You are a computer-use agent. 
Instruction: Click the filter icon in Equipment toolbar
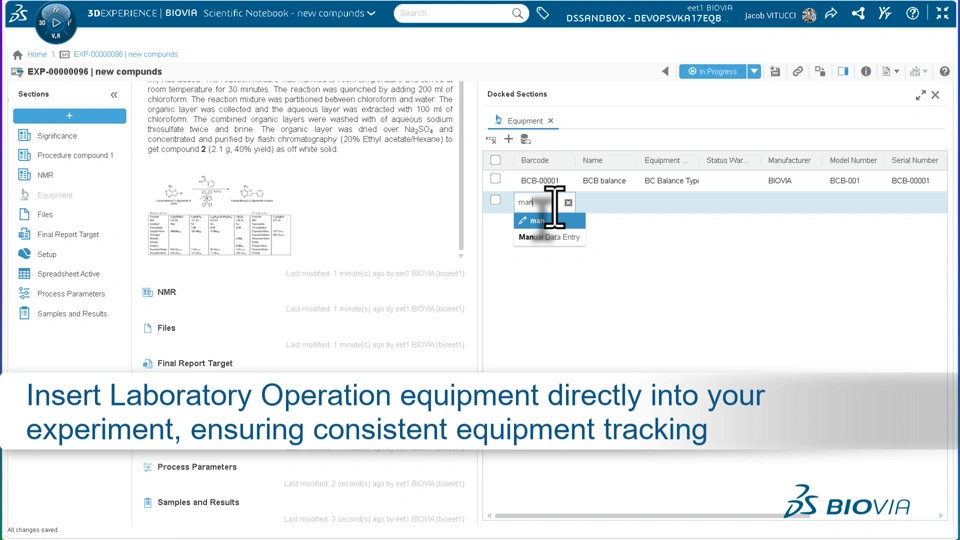(491, 140)
